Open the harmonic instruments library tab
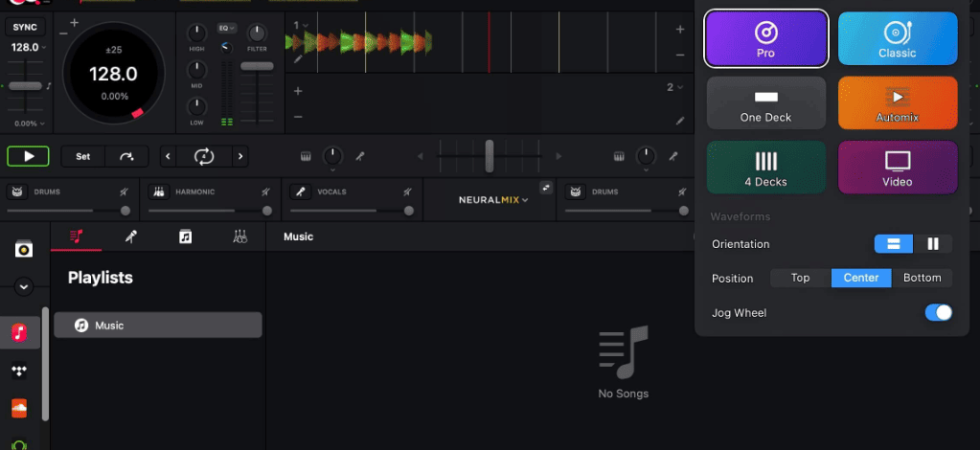 tap(240, 236)
